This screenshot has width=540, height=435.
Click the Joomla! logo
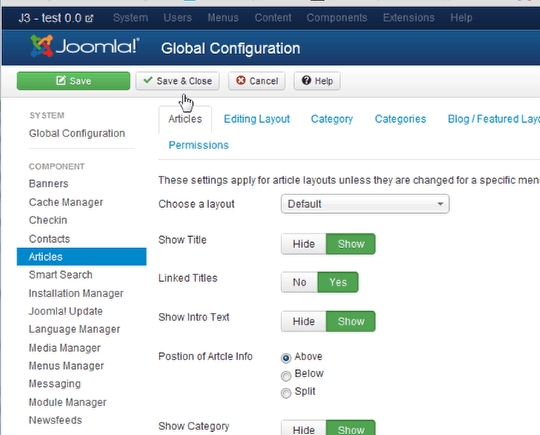(x=85, y=46)
